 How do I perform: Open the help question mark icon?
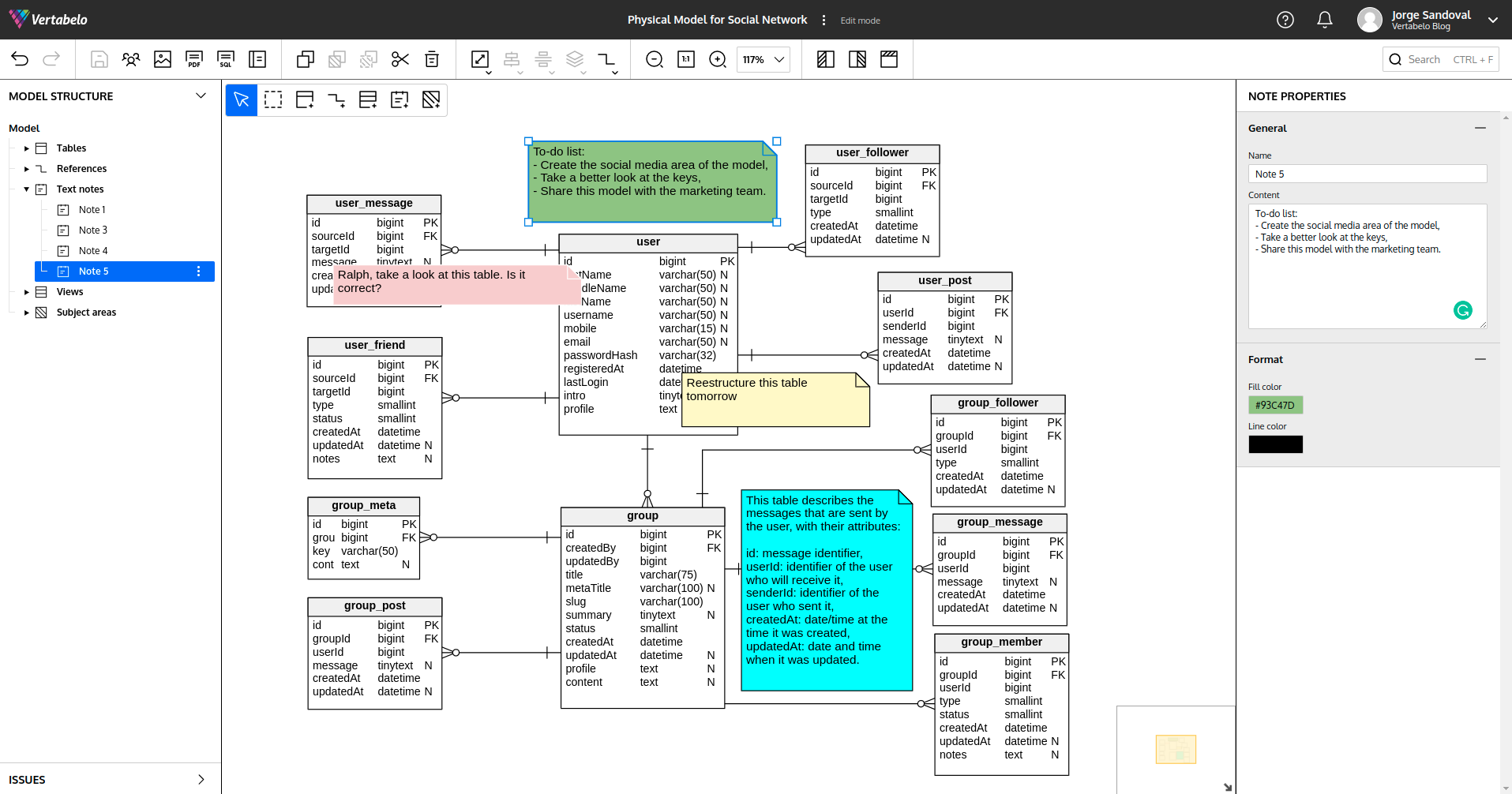[x=1285, y=20]
